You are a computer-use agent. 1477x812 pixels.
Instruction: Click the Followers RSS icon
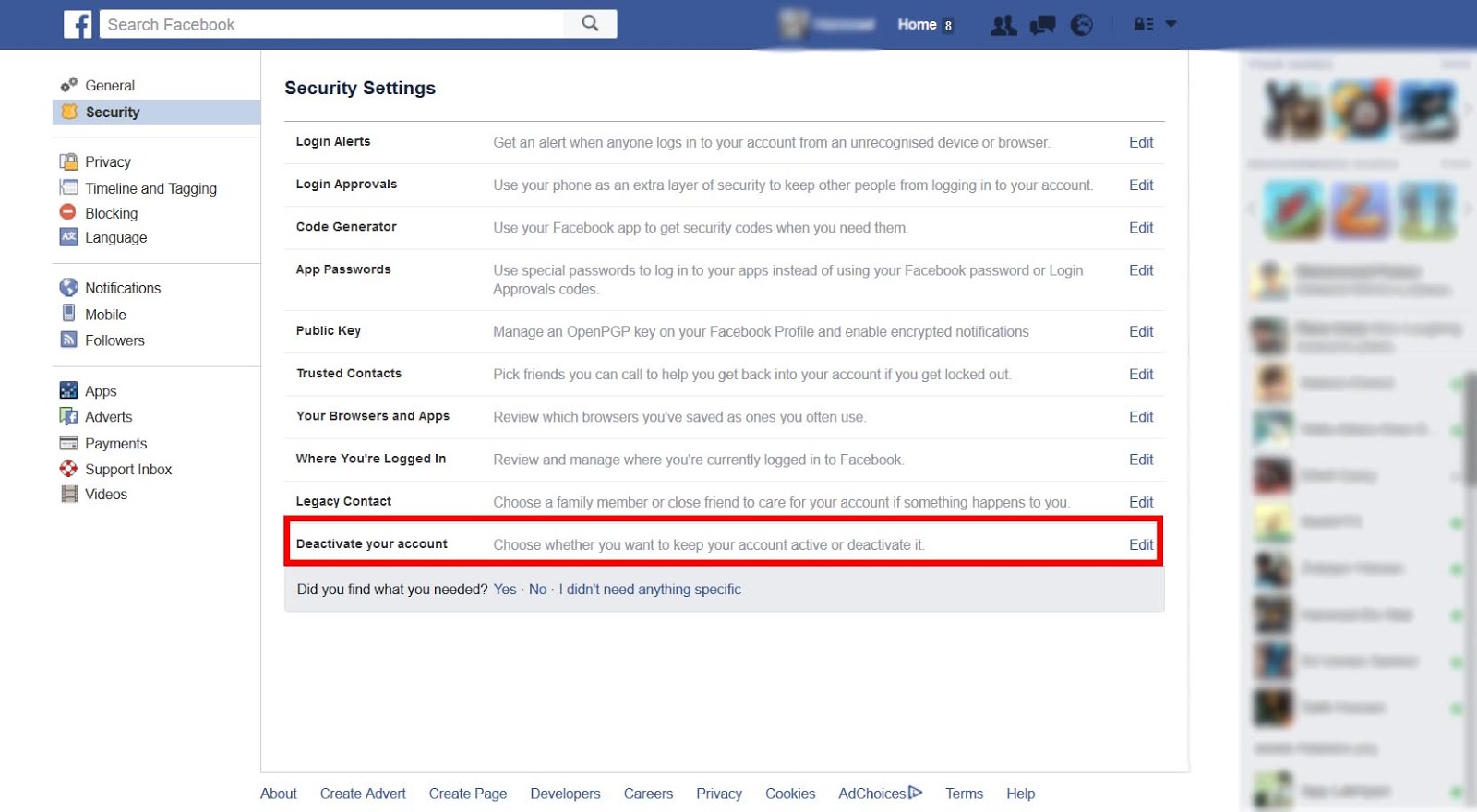(69, 340)
